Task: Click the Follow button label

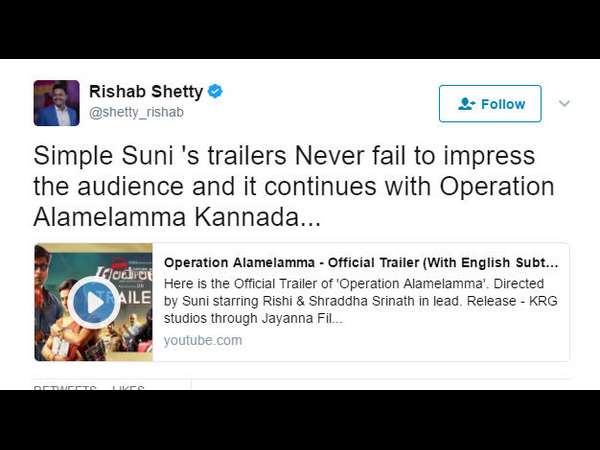Action: tap(503, 104)
